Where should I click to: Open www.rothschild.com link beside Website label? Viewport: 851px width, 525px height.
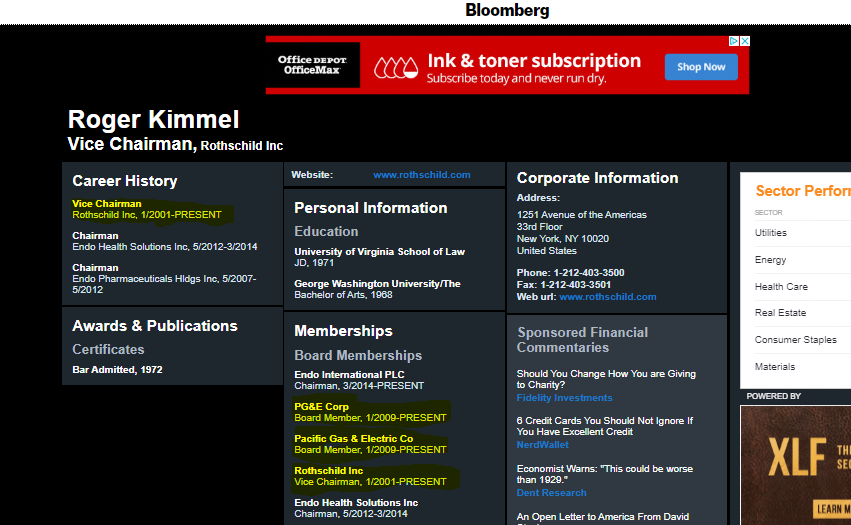click(421, 175)
